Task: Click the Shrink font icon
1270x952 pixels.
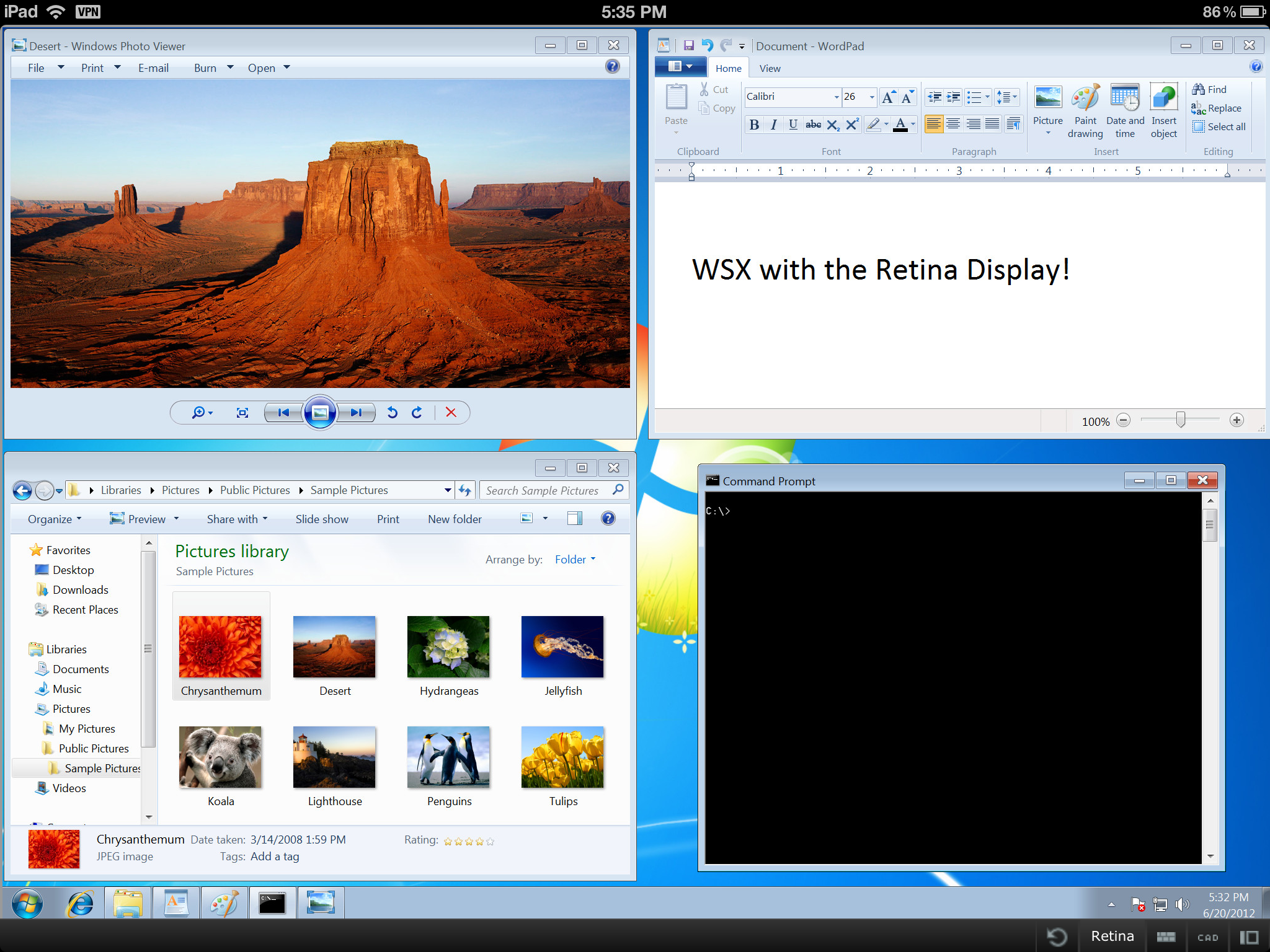Action: [x=908, y=97]
